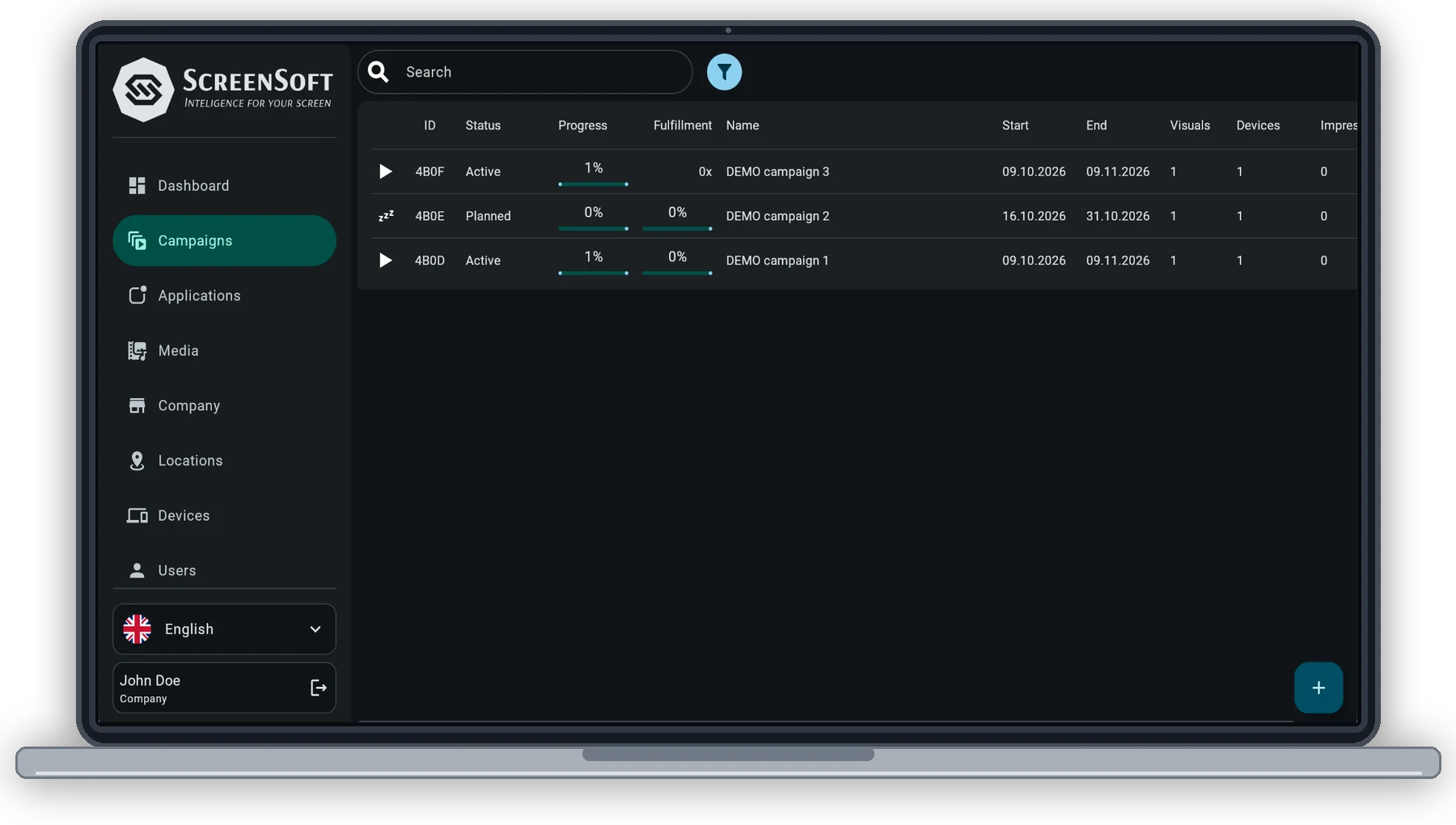The image size is (1456, 825).
Task: Click the UK flag icon
Action: (138, 629)
